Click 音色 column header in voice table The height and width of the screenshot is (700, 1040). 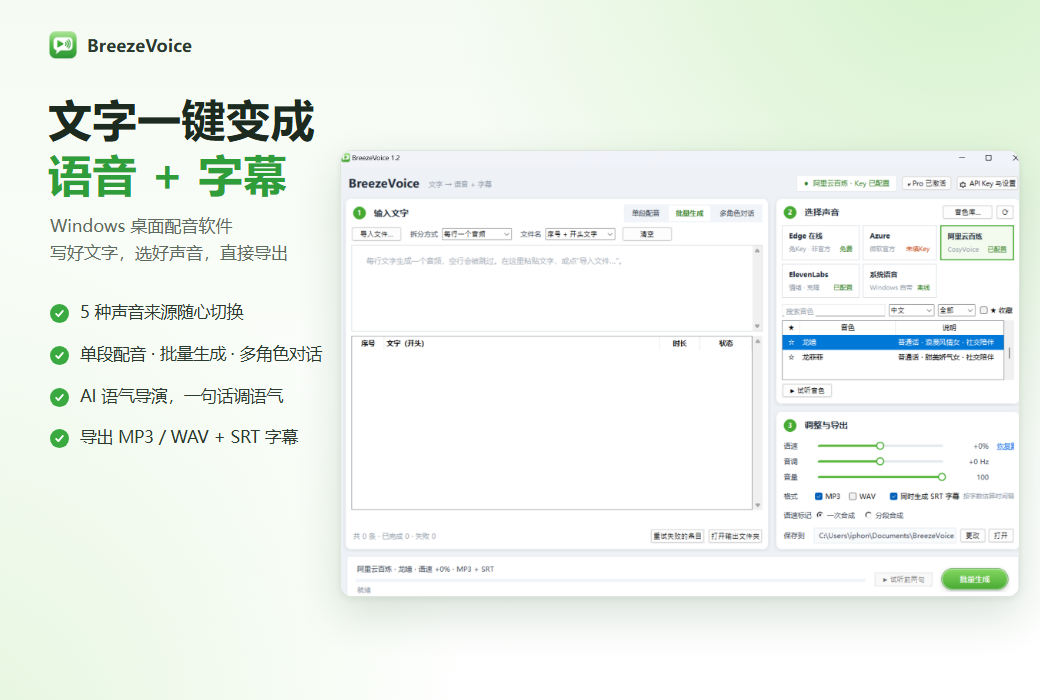point(847,328)
